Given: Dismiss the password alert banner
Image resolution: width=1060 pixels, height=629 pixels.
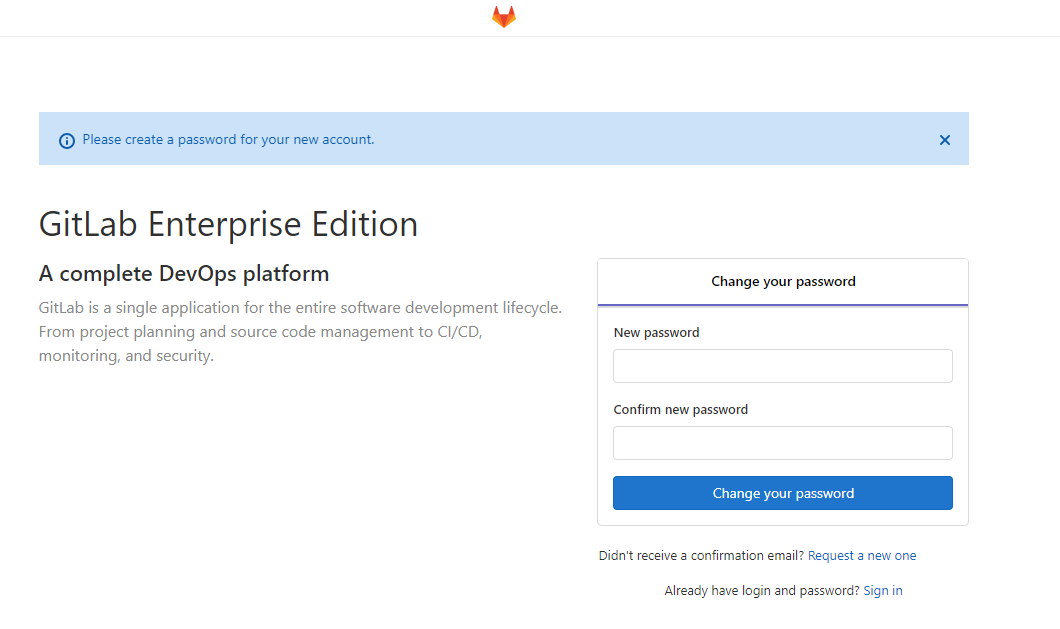Looking at the screenshot, I should (944, 140).
